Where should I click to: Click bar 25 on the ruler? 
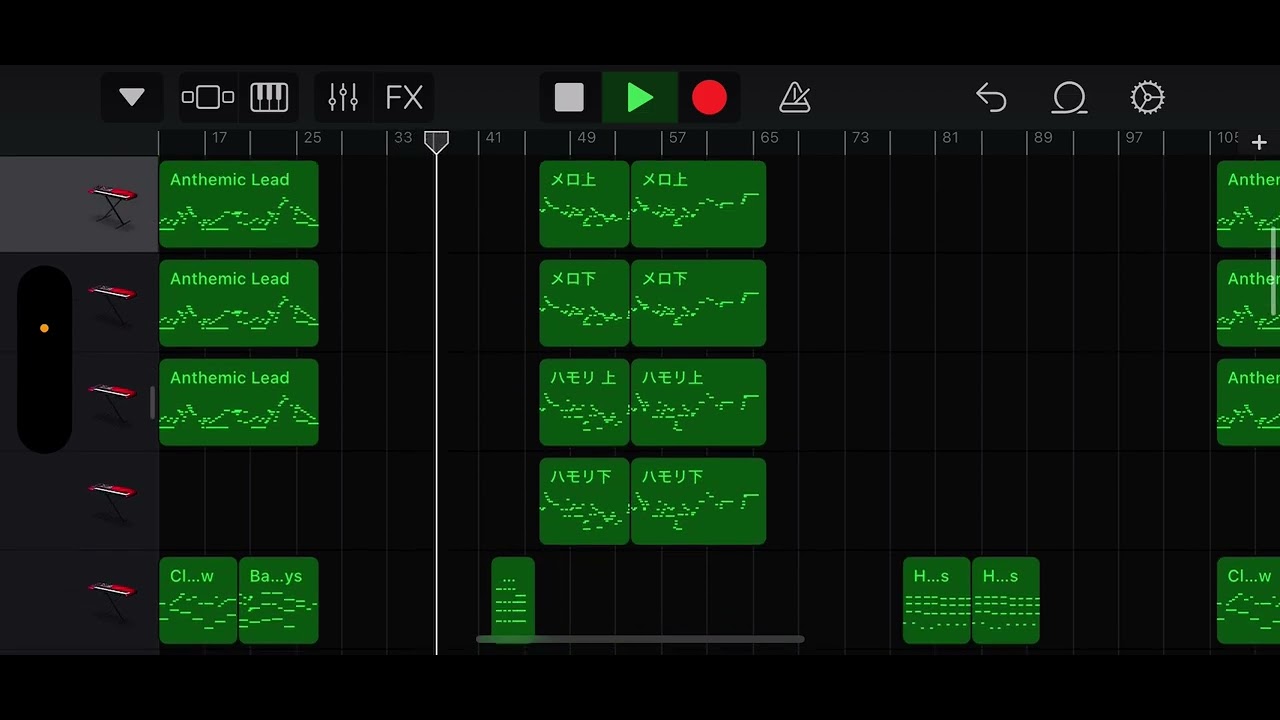(x=312, y=138)
